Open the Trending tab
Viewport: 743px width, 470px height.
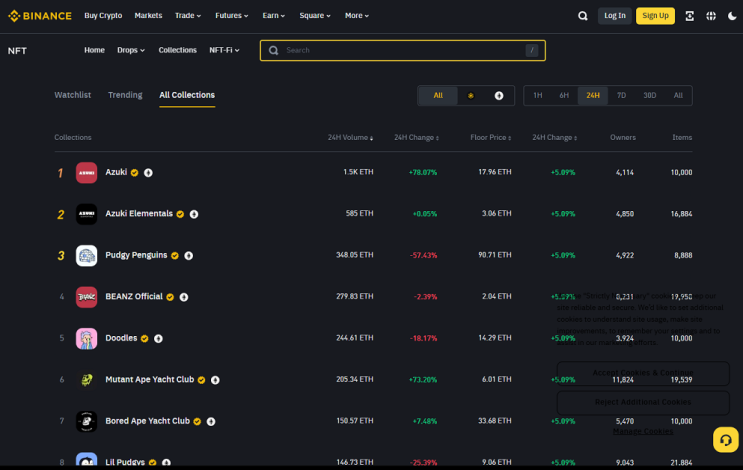125,95
